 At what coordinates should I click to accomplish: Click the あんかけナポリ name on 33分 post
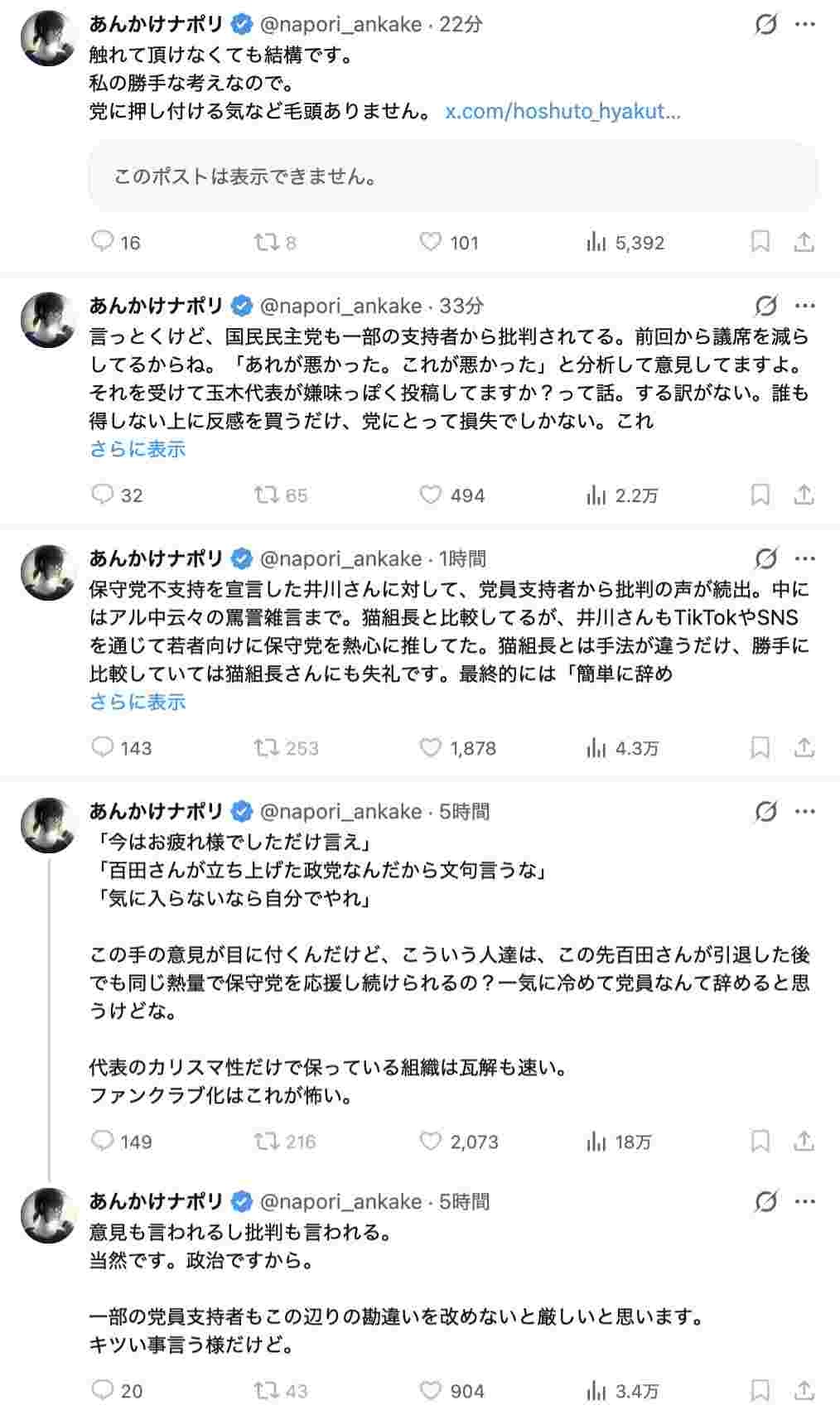(x=156, y=306)
